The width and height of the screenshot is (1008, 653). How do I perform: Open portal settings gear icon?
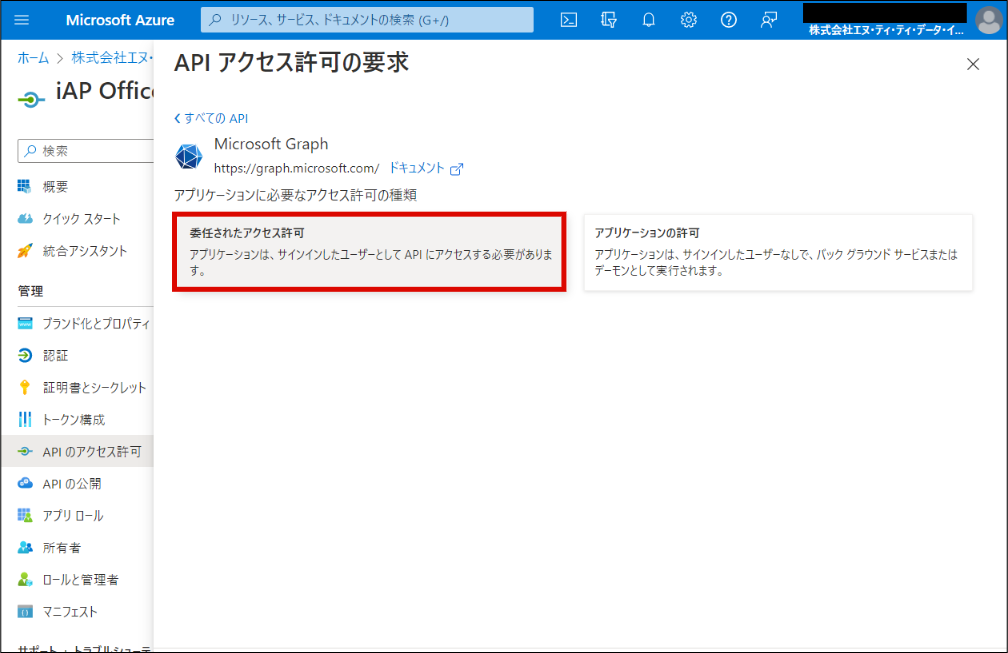pyautogui.click(x=688, y=20)
